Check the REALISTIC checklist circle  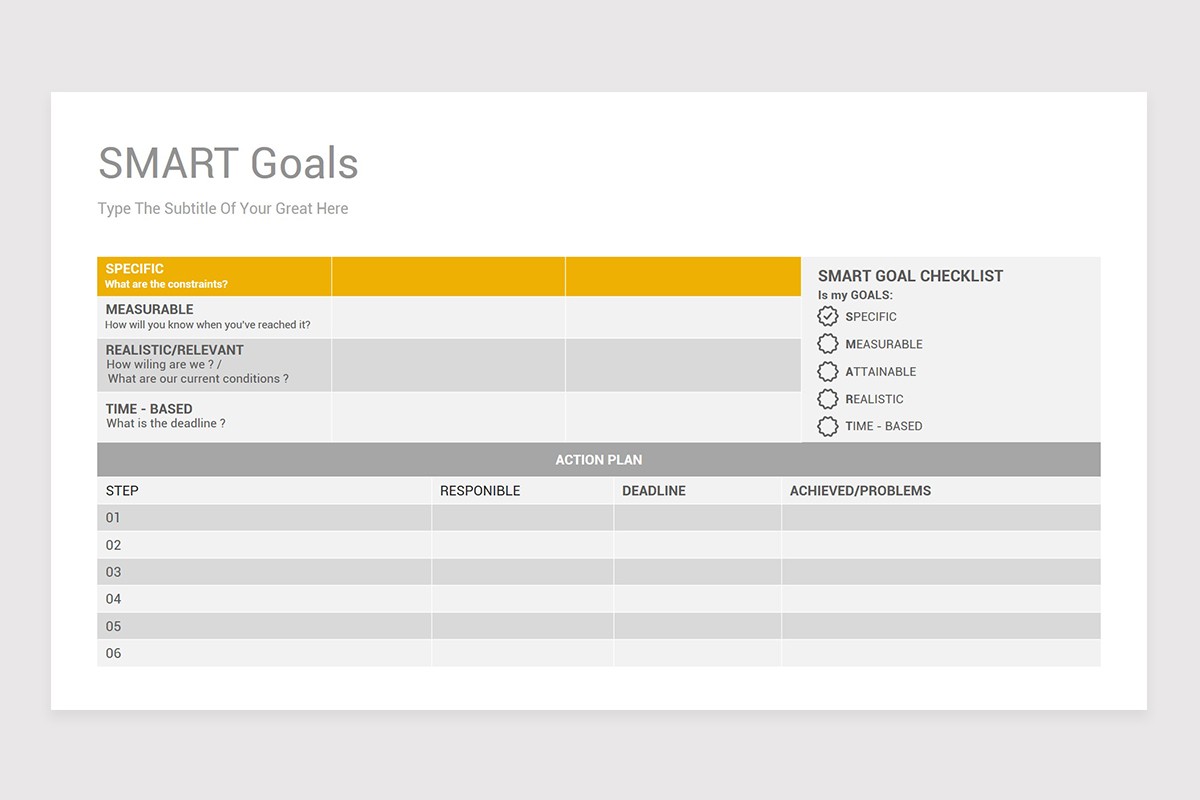coord(828,399)
